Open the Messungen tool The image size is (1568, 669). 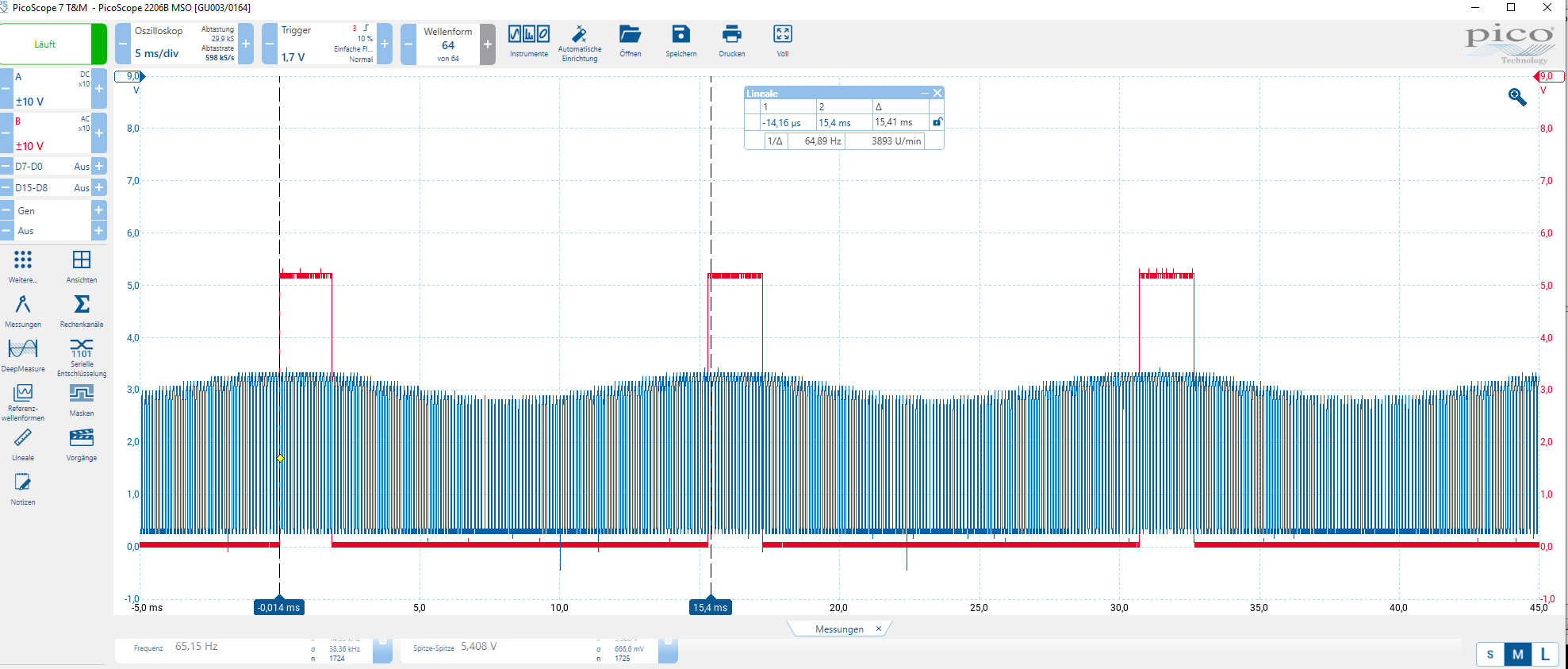click(23, 311)
